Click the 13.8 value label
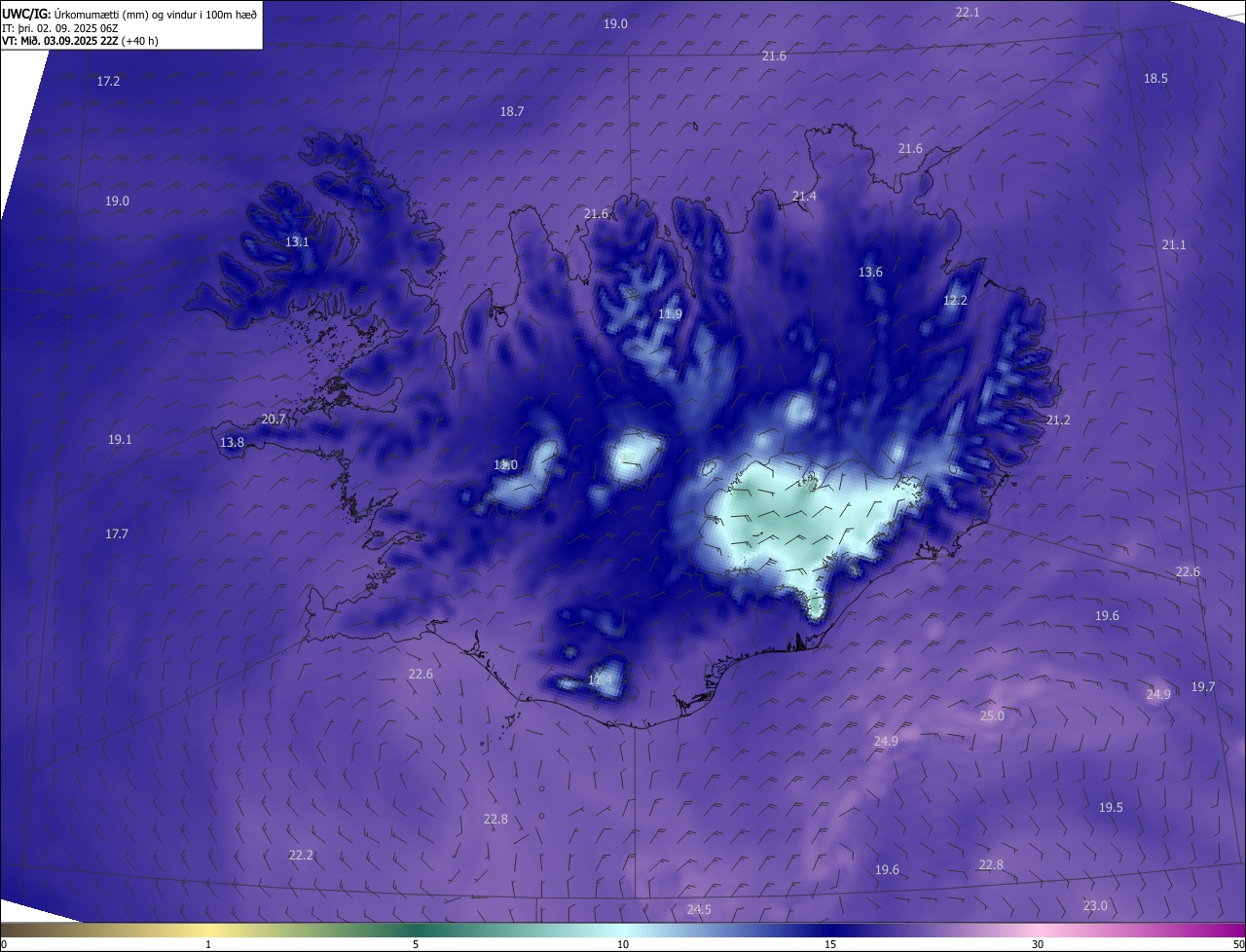The height and width of the screenshot is (952, 1246). [x=232, y=442]
